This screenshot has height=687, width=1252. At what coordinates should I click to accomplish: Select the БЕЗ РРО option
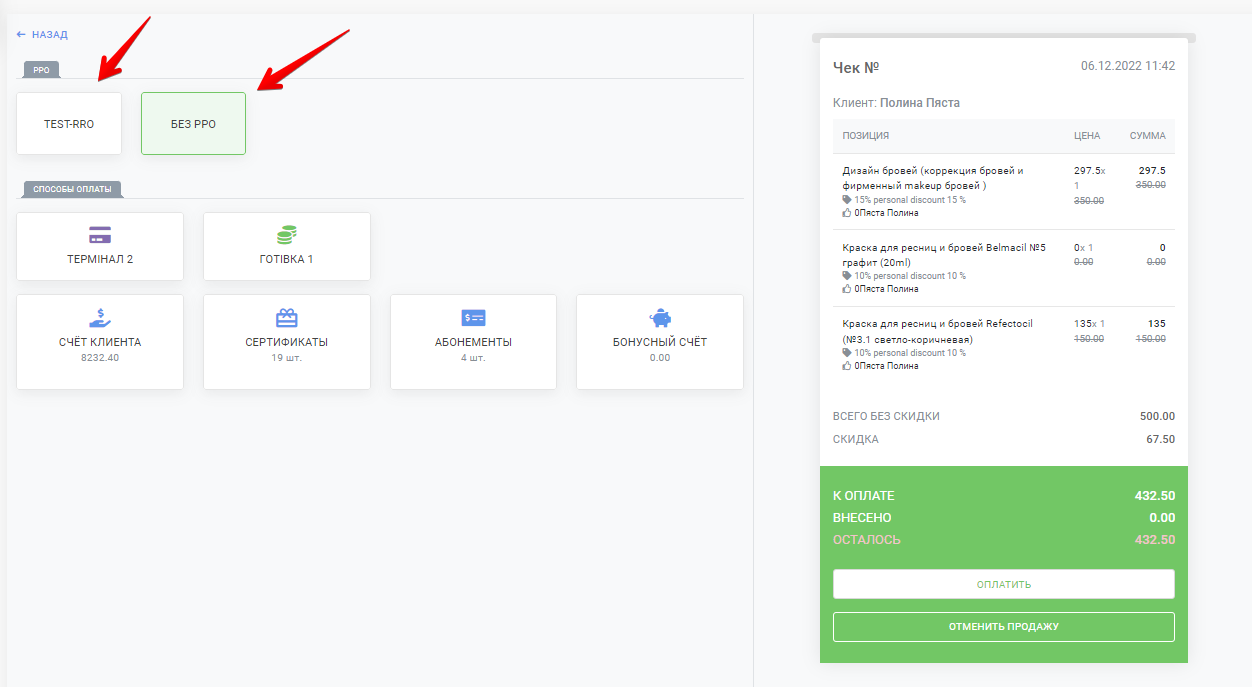coord(193,124)
